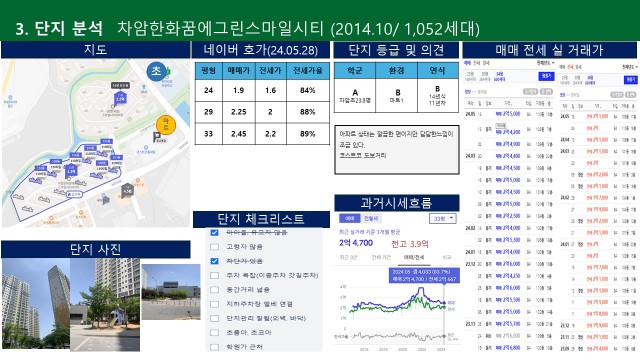The width and height of the screenshot is (640, 360).
Task: Click the blue button in left transaction panel
Action: [547, 76]
